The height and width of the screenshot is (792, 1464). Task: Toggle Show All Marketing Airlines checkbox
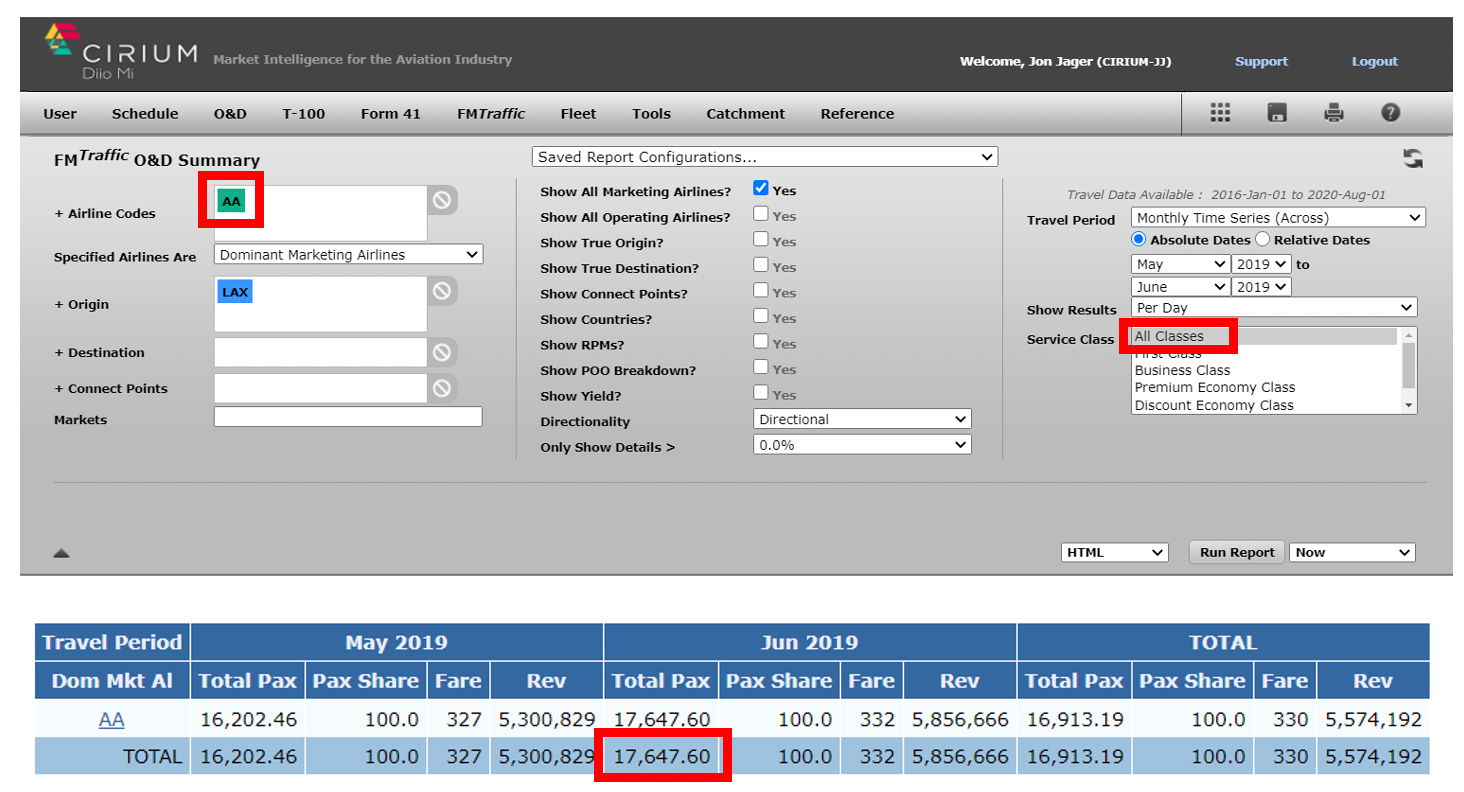tap(761, 188)
